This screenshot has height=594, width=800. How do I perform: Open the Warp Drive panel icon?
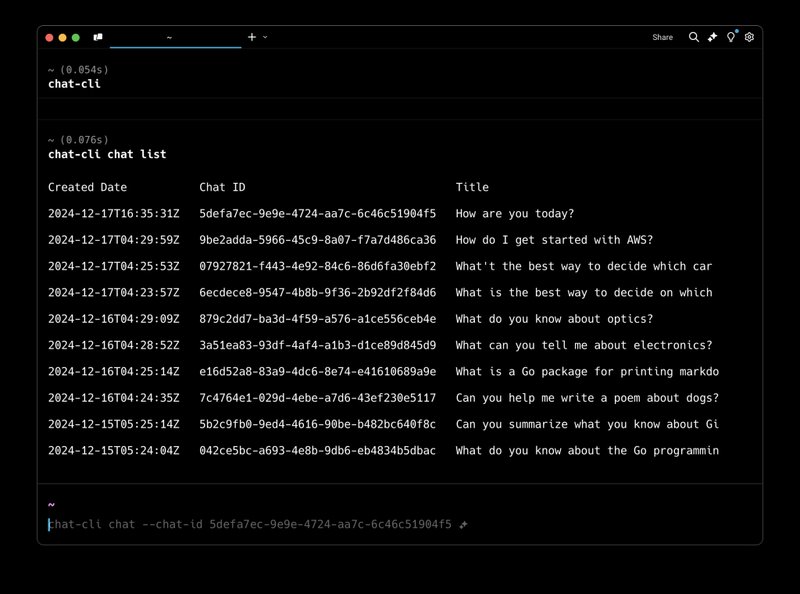98,37
